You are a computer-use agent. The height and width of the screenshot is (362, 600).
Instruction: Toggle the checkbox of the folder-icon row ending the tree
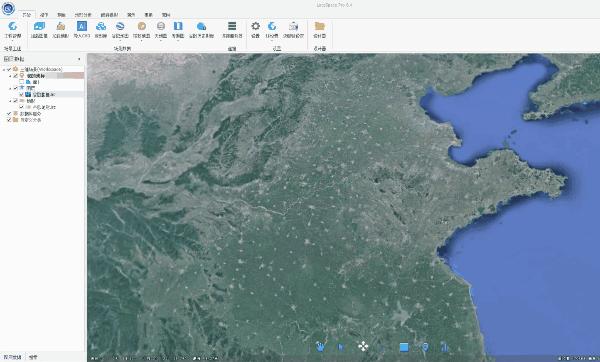(x=9, y=120)
